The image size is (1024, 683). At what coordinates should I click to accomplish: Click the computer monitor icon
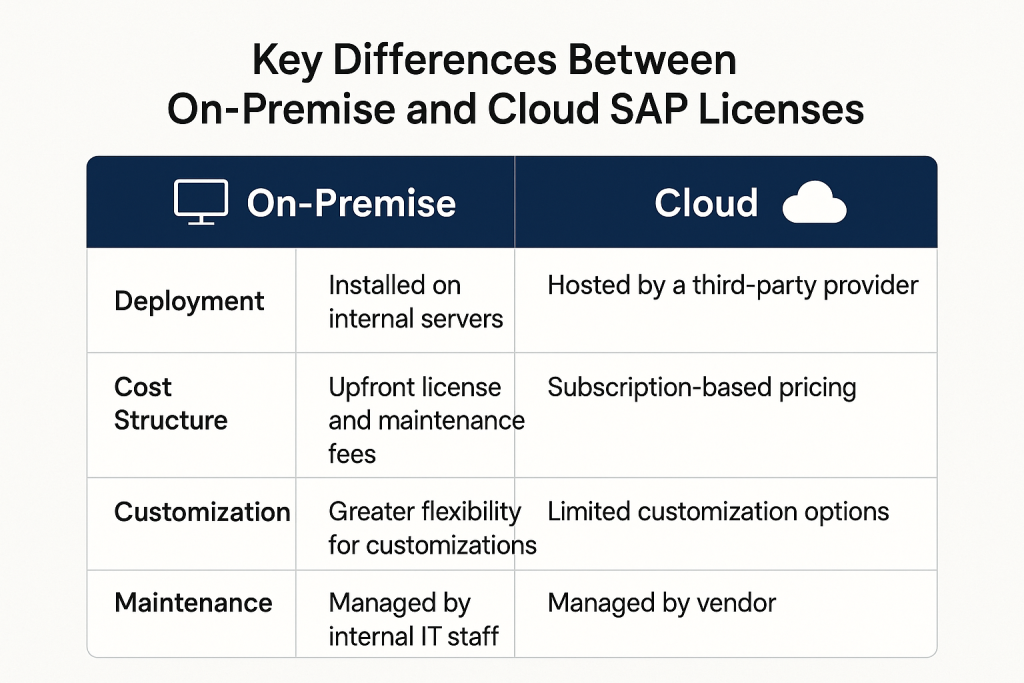click(201, 202)
